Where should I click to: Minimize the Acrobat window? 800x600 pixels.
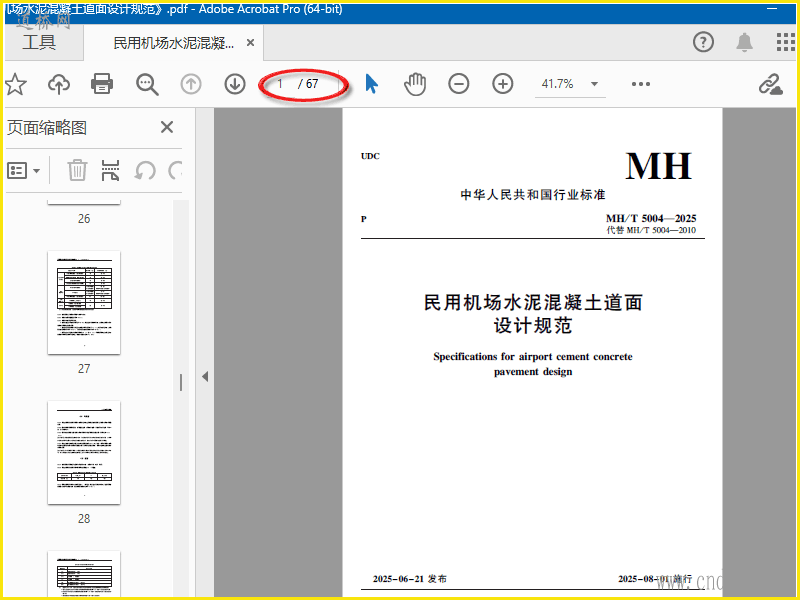click(x=772, y=9)
